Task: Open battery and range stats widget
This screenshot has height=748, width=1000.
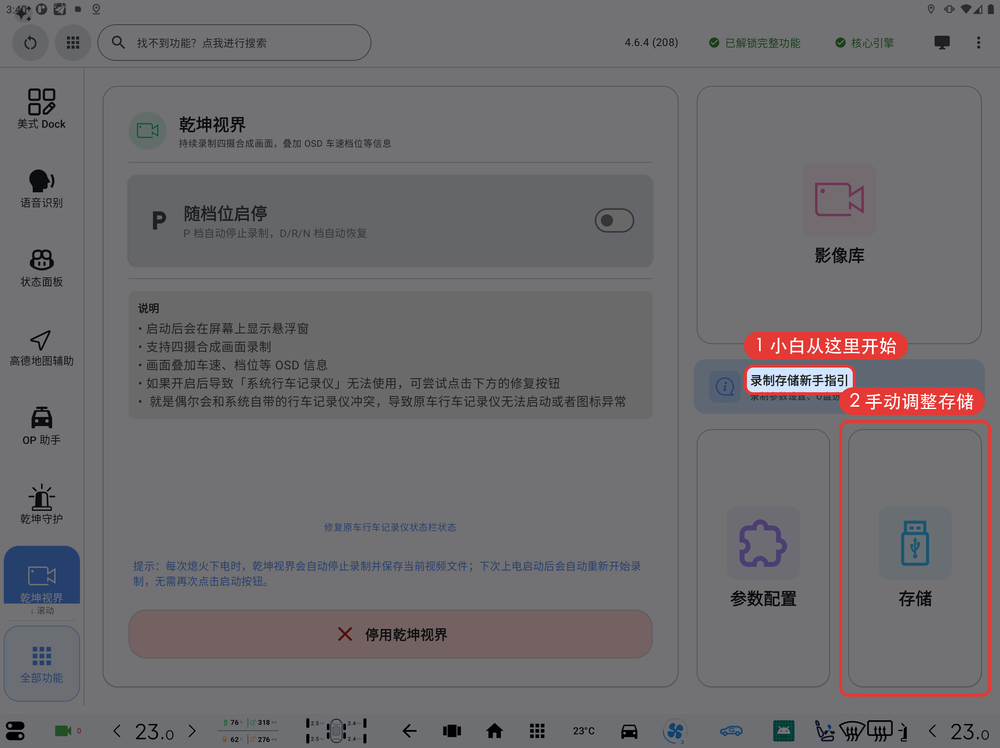Action: click(249, 731)
